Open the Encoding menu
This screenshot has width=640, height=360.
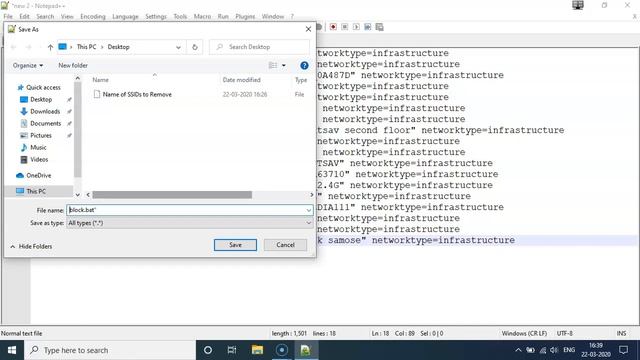pos(93,16)
